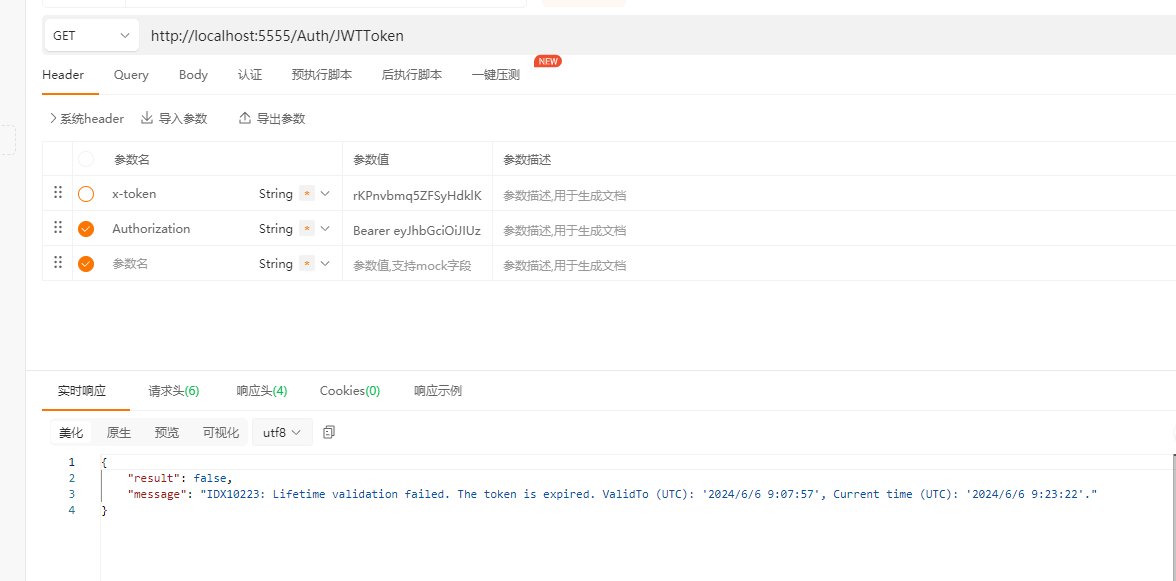1176x581 pixels.
Task: Open the 响应头(4) response headers tab
Action: coord(262,391)
